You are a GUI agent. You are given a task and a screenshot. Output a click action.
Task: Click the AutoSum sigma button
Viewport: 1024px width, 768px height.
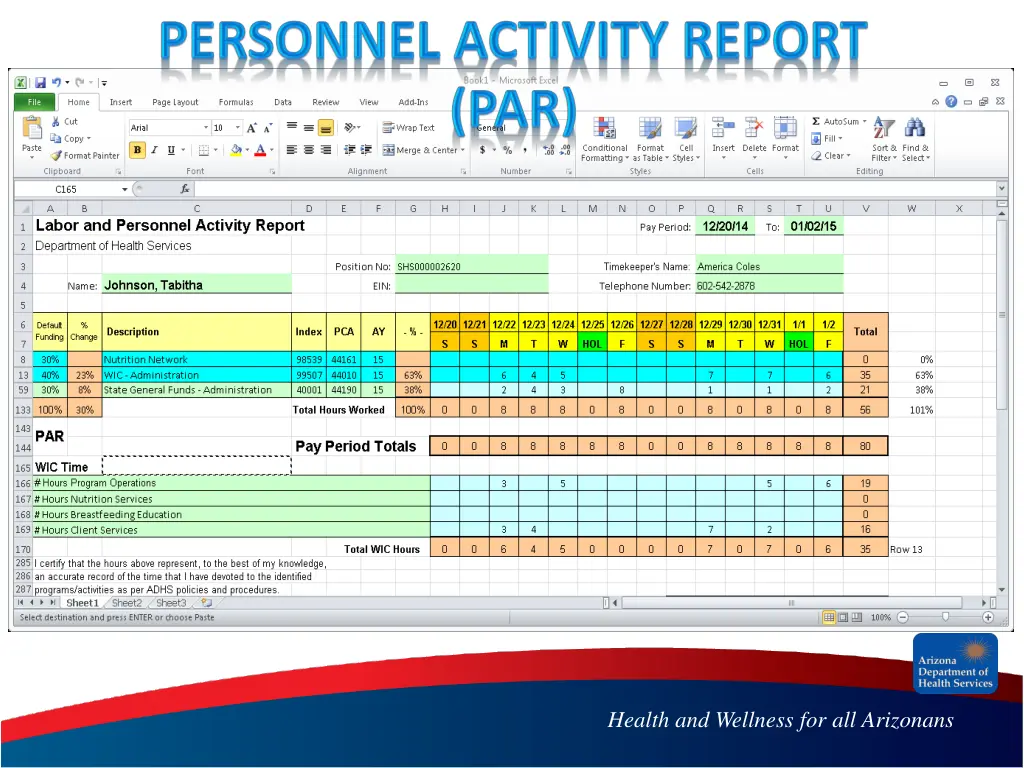(839, 121)
